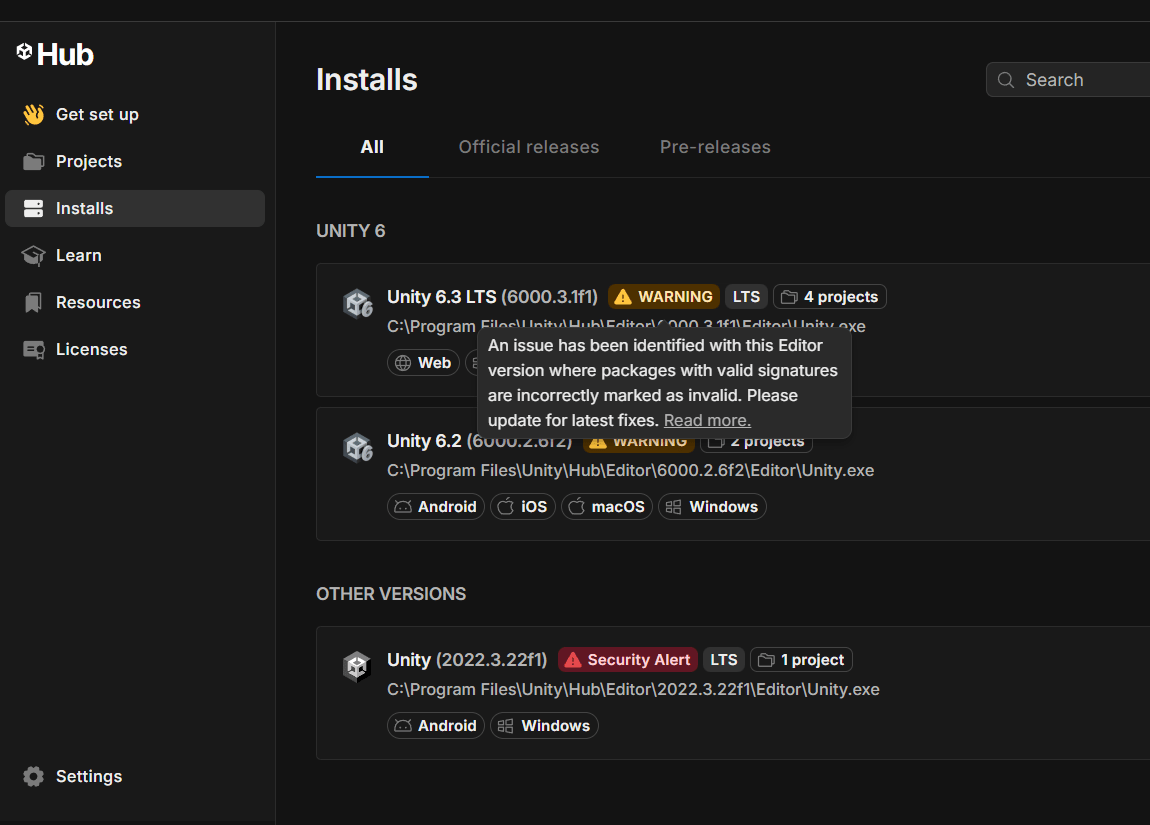1150x825 pixels.
Task: Click the Licenses certificate icon
Action: tap(34, 349)
